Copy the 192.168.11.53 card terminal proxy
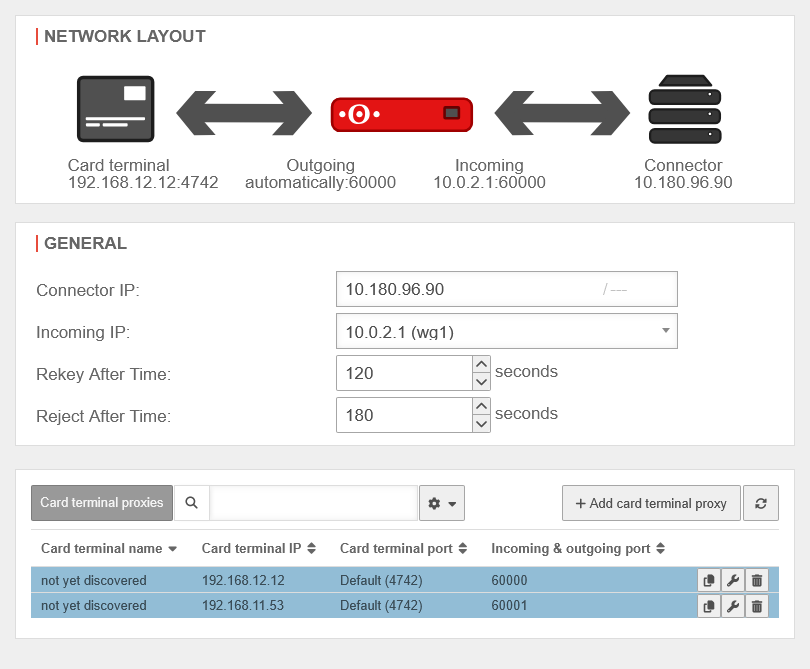This screenshot has width=810, height=669. click(x=709, y=606)
